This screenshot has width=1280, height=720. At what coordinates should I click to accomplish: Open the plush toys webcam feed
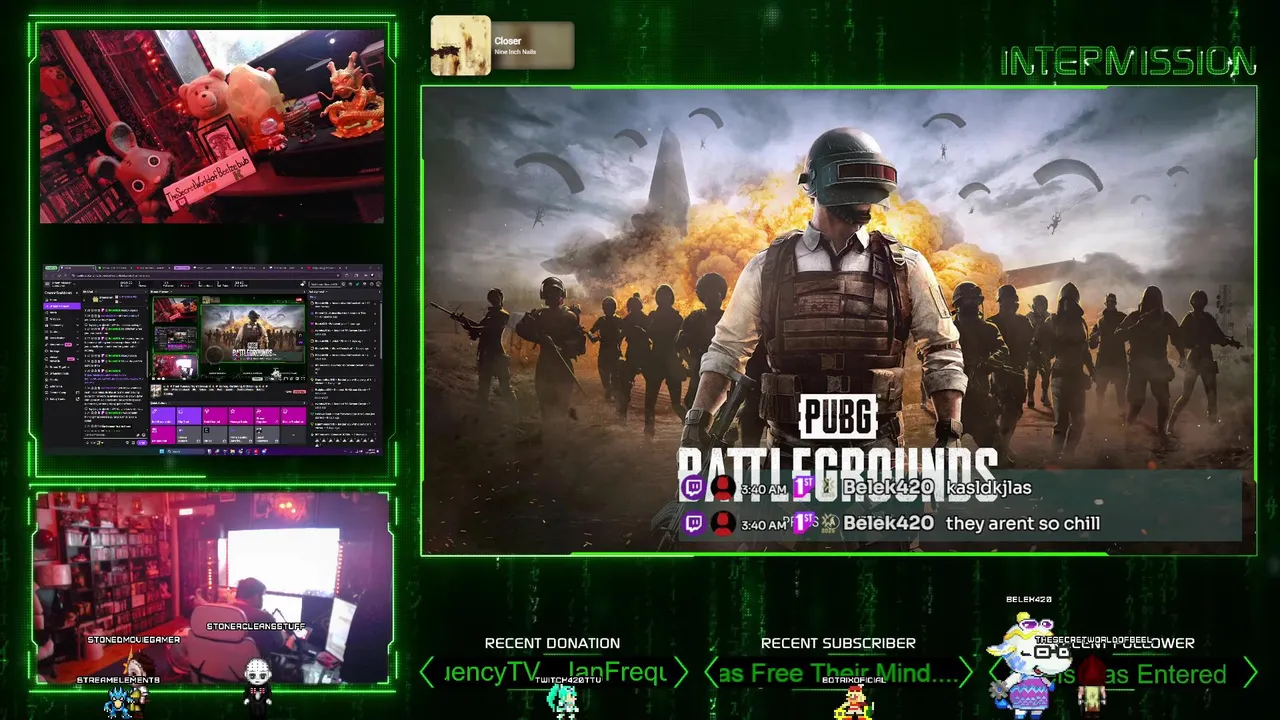click(x=212, y=126)
